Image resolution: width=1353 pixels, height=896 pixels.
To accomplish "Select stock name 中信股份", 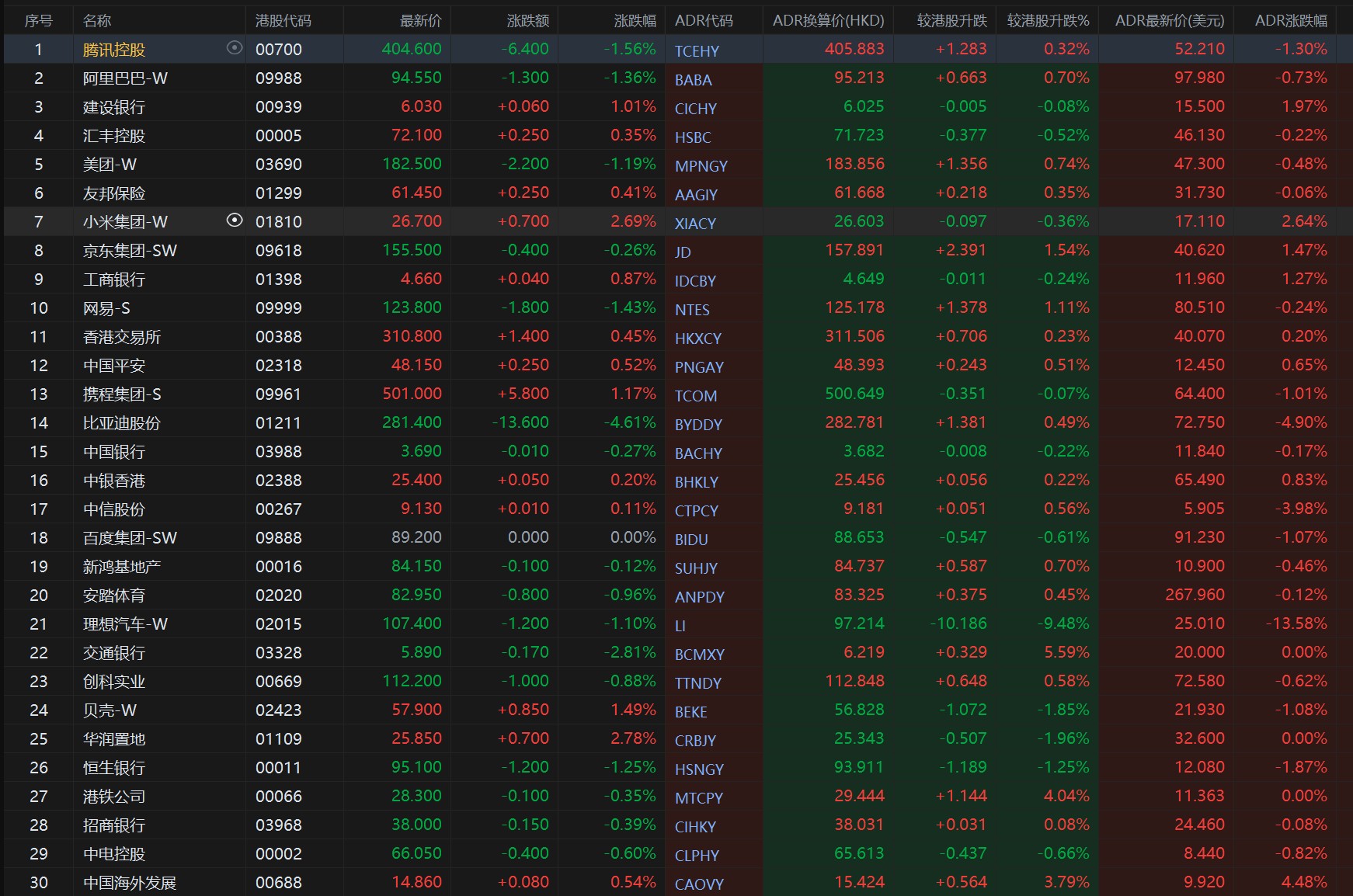I will click(x=114, y=509).
